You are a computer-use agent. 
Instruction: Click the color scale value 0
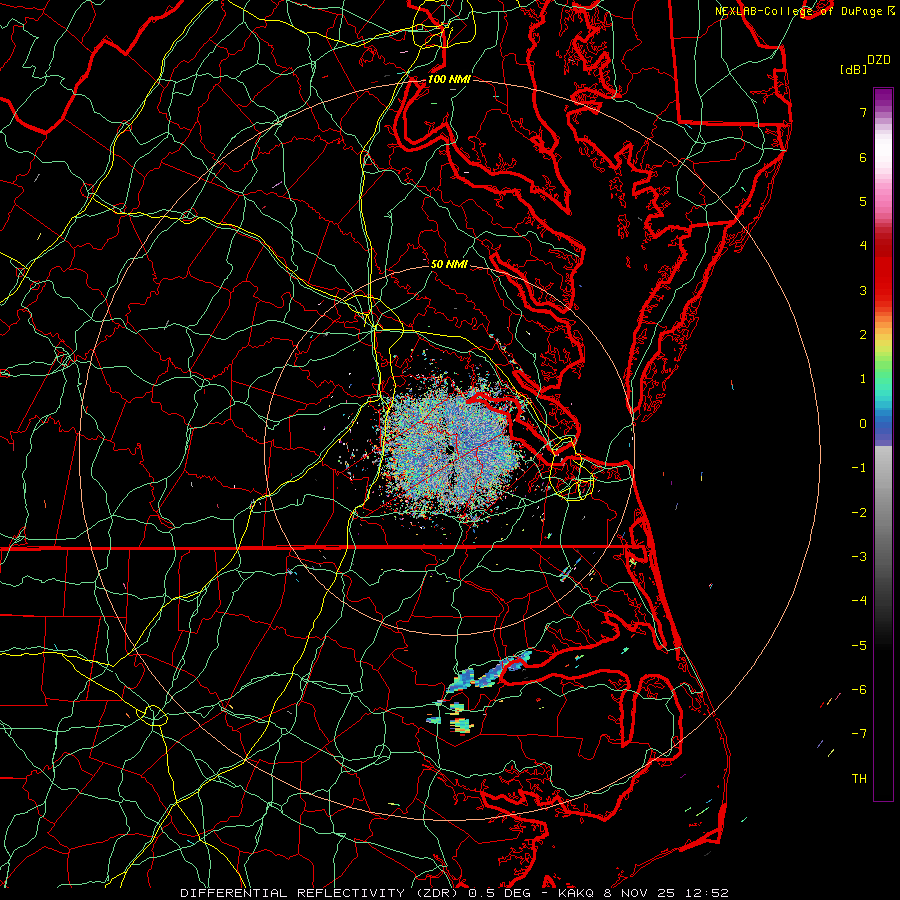point(863,424)
